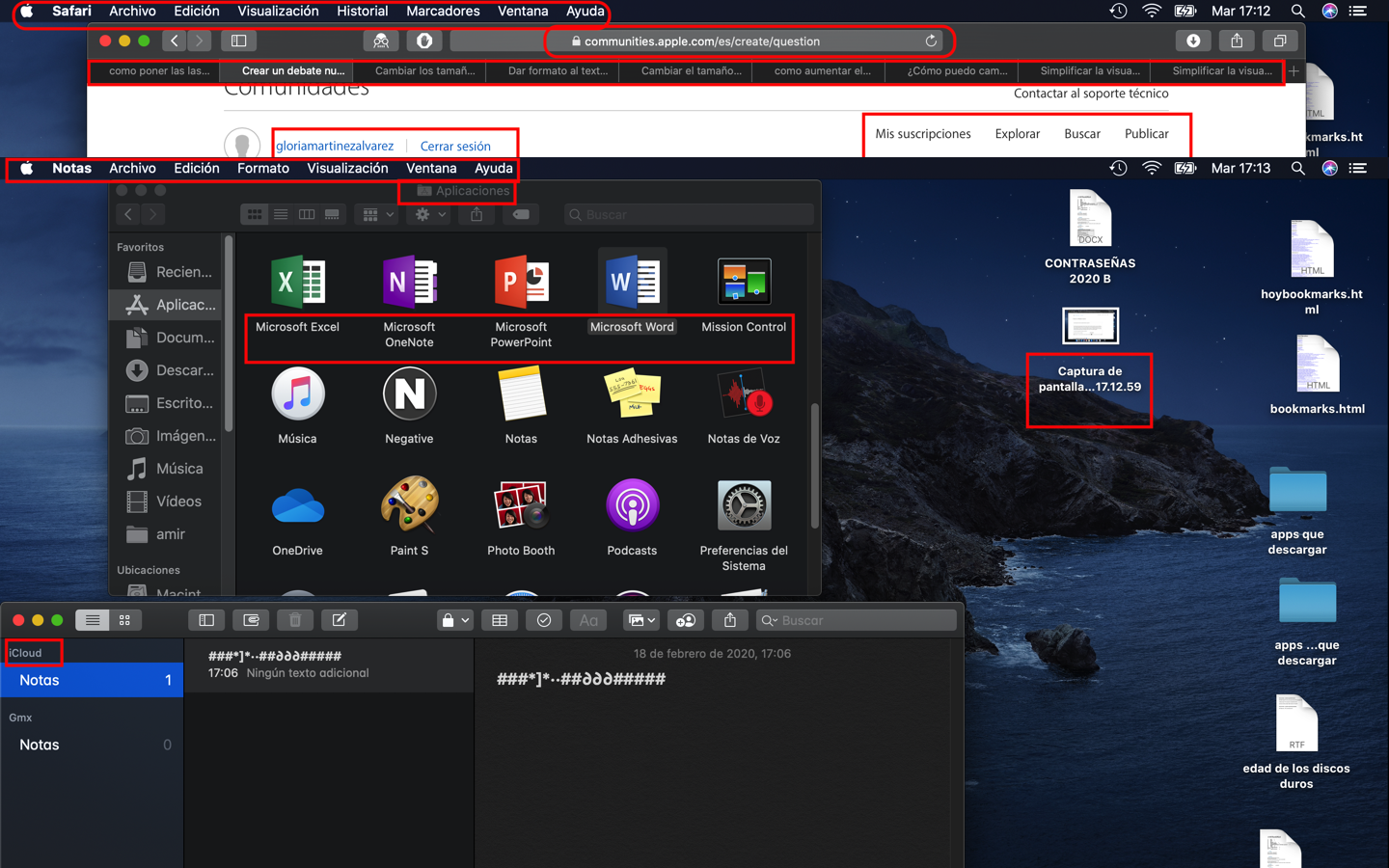This screenshot has height=868, width=1389.
Task: Select the Paint S app icon
Action: click(410, 505)
